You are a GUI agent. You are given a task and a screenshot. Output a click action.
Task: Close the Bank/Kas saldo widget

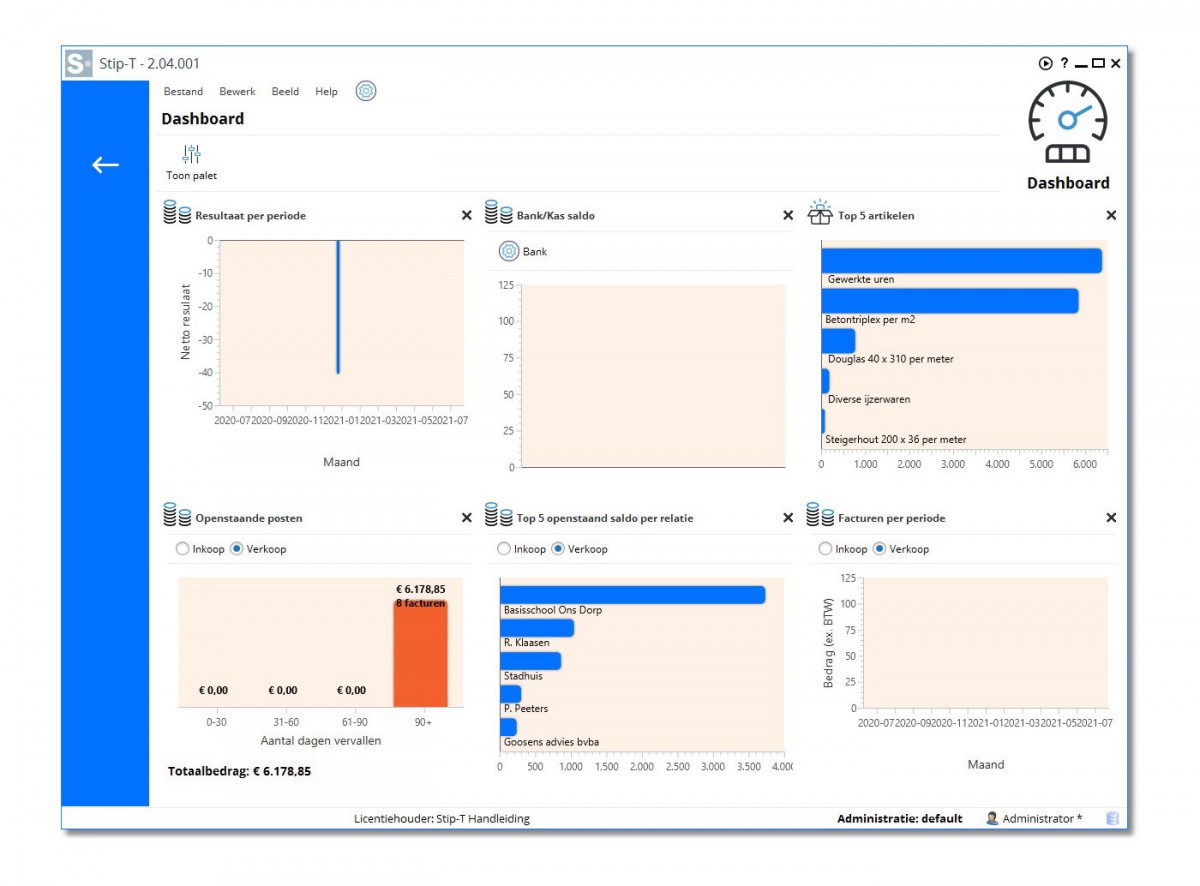click(x=788, y=215)
